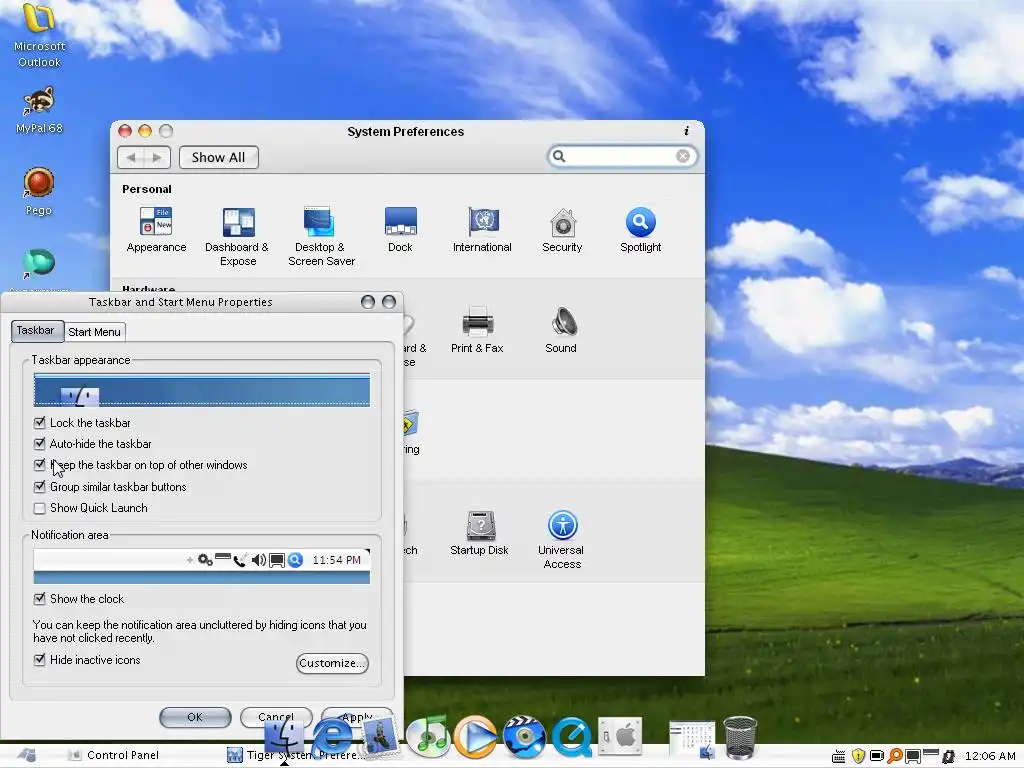The image size is (1024, 768).
Task: Open the Sound preference pane
Action: click(x=562, y=330)
